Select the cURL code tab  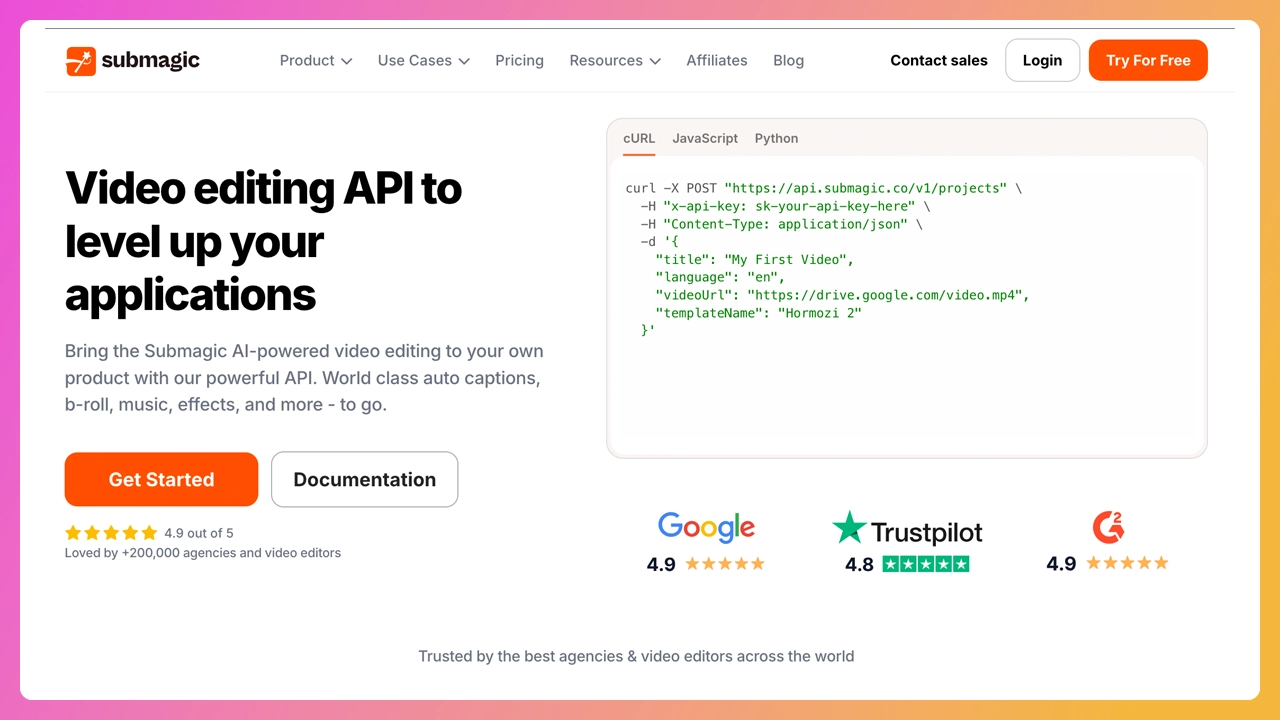click(639, 138)
